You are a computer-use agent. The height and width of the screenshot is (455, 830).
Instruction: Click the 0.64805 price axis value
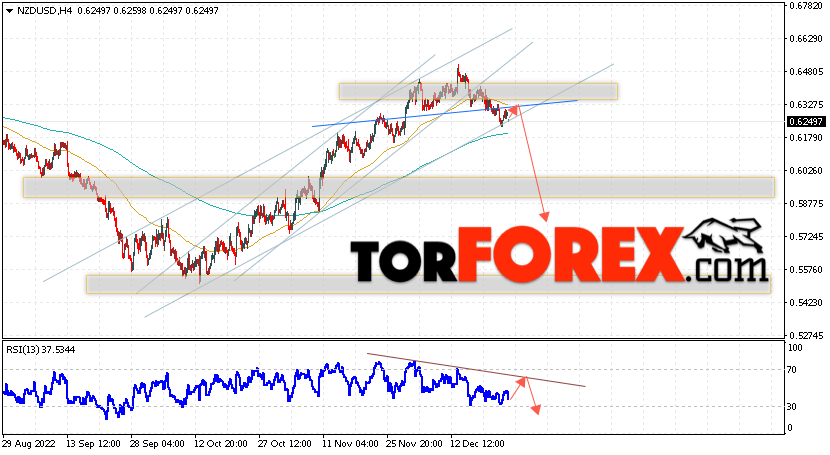coord(806,72)
